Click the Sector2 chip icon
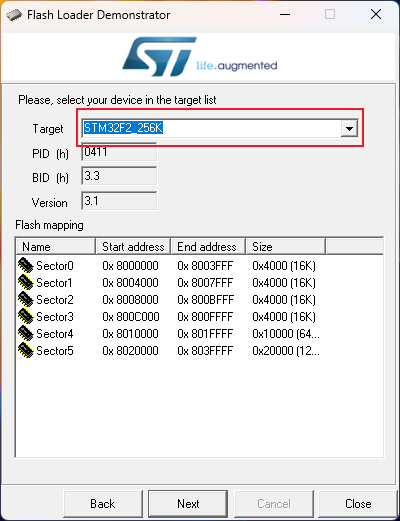Viewport: 400px width, 521px height. point(26,299)
